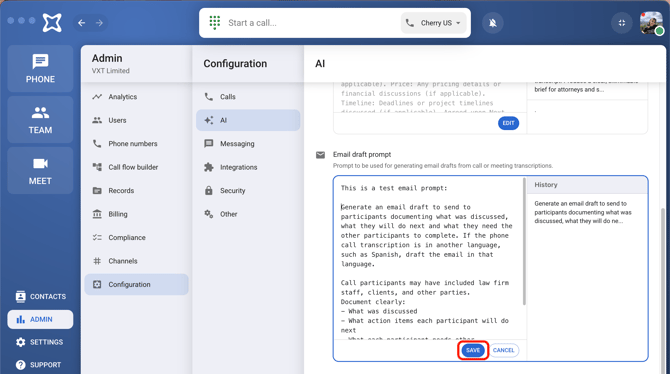This screenshot has width=670, height=374.
Task: Open the MEET section
Action: click(40, 171)
